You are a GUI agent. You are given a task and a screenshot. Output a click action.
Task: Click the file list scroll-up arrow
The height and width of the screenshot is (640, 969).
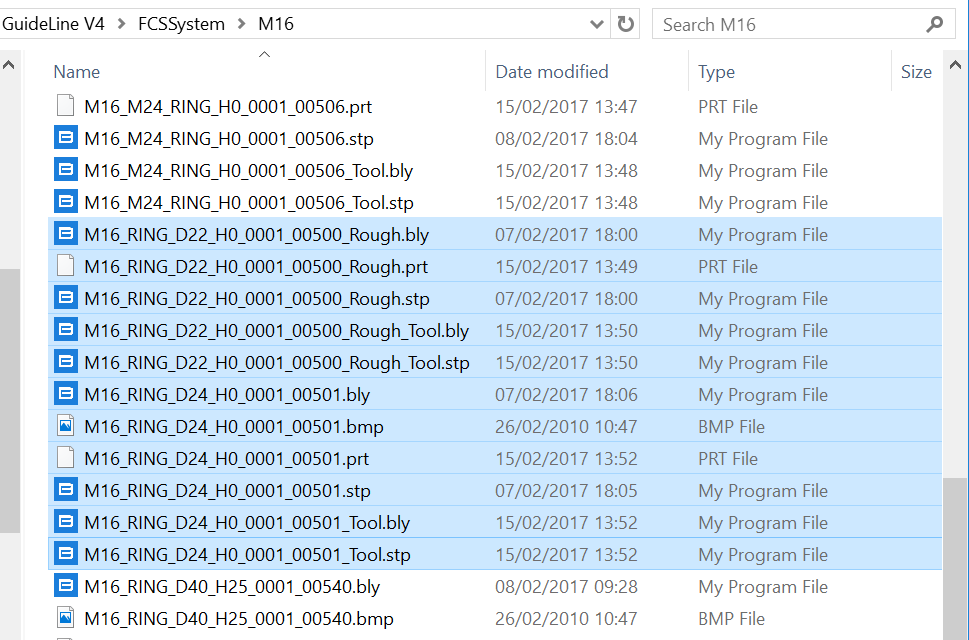[955, 65]
